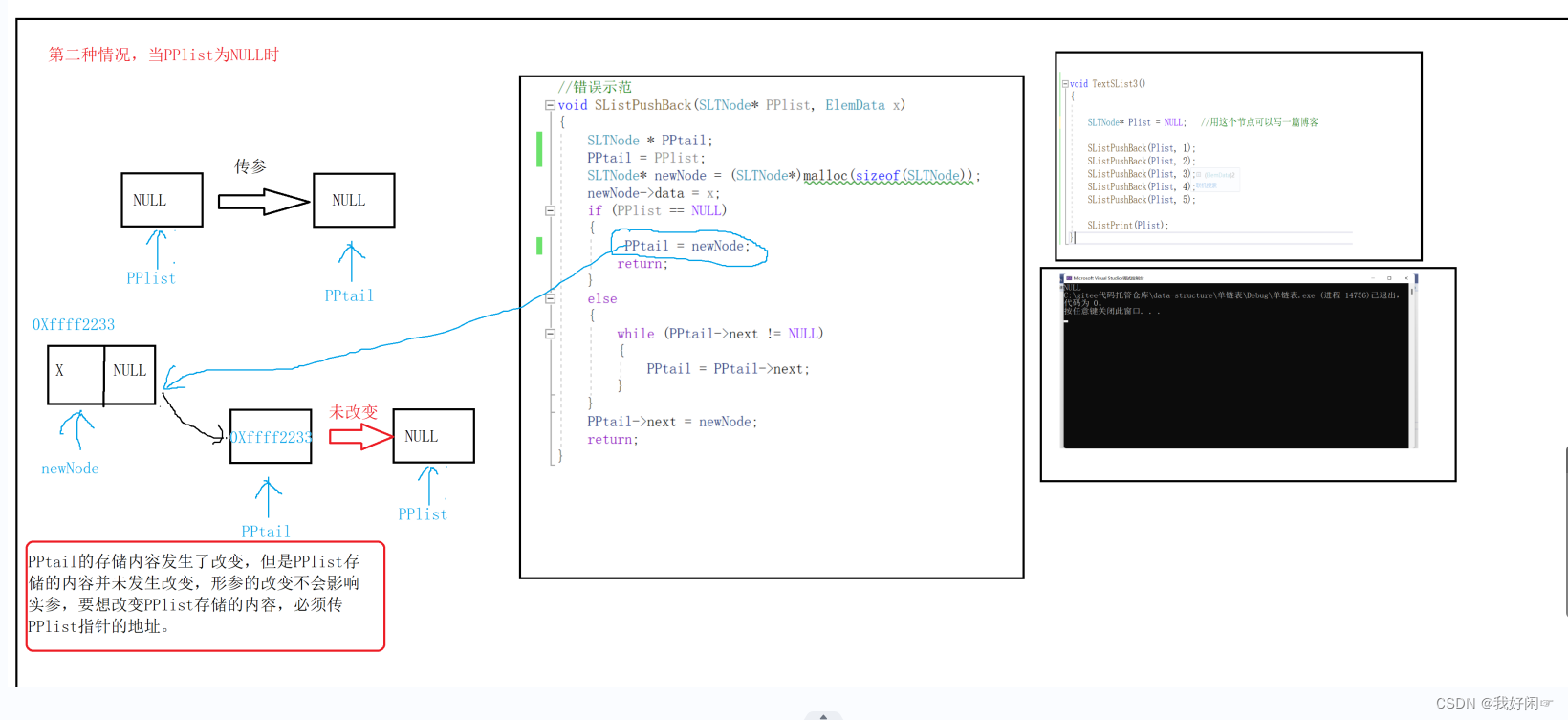1568x720 pixels.
Task: Click the SListPushBack(Plist, 5); line
Action: [1141, 200]
